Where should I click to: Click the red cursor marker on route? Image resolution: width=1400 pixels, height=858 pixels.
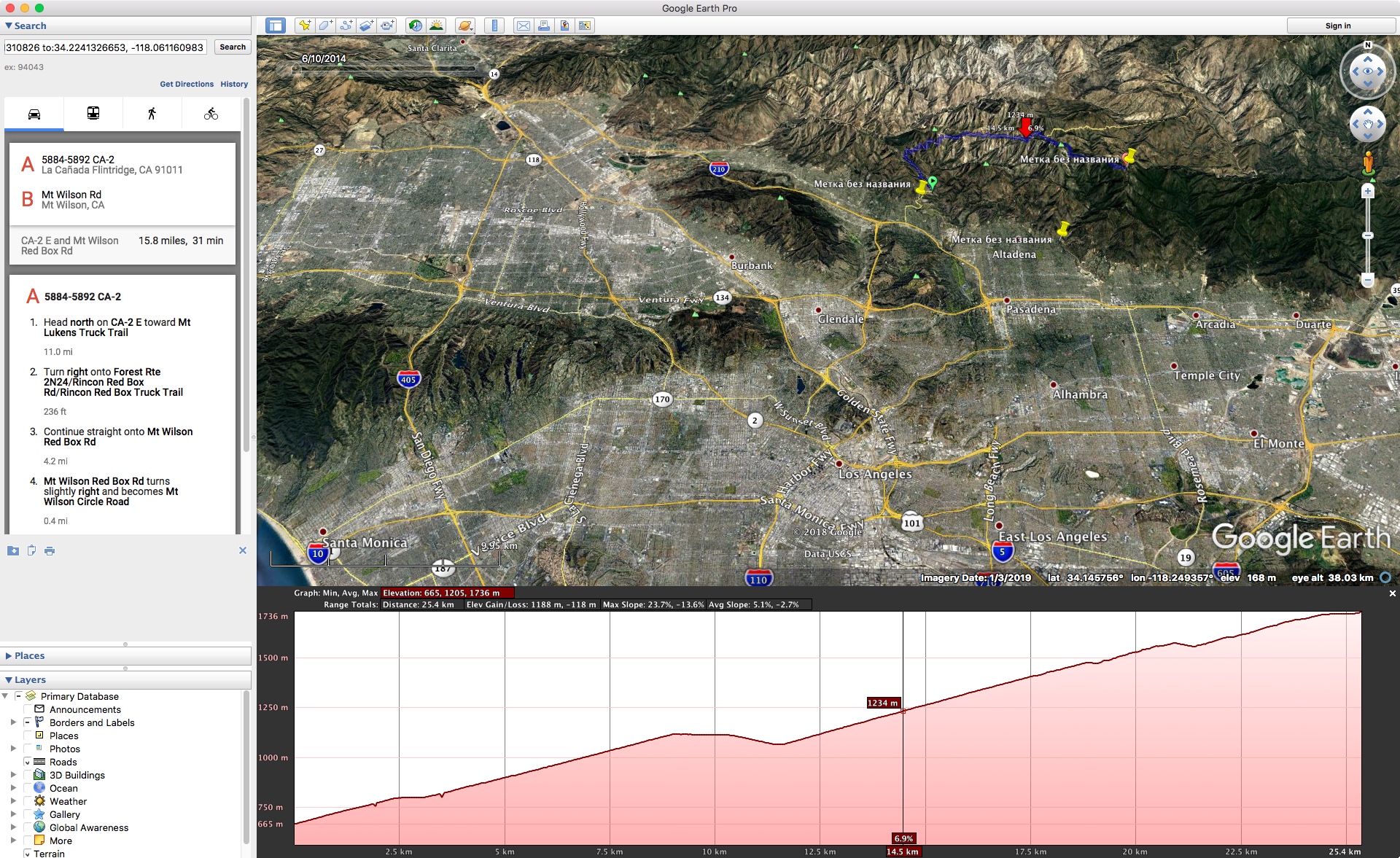click(x=1027, y=129)
